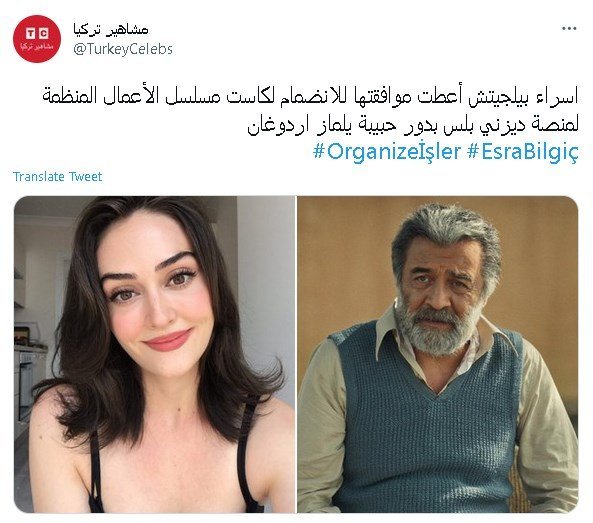The height and width of the screenshot is (523, 593).
Task: Open the TurkeyCelebs red profile avatar
Action: [37, 39]
